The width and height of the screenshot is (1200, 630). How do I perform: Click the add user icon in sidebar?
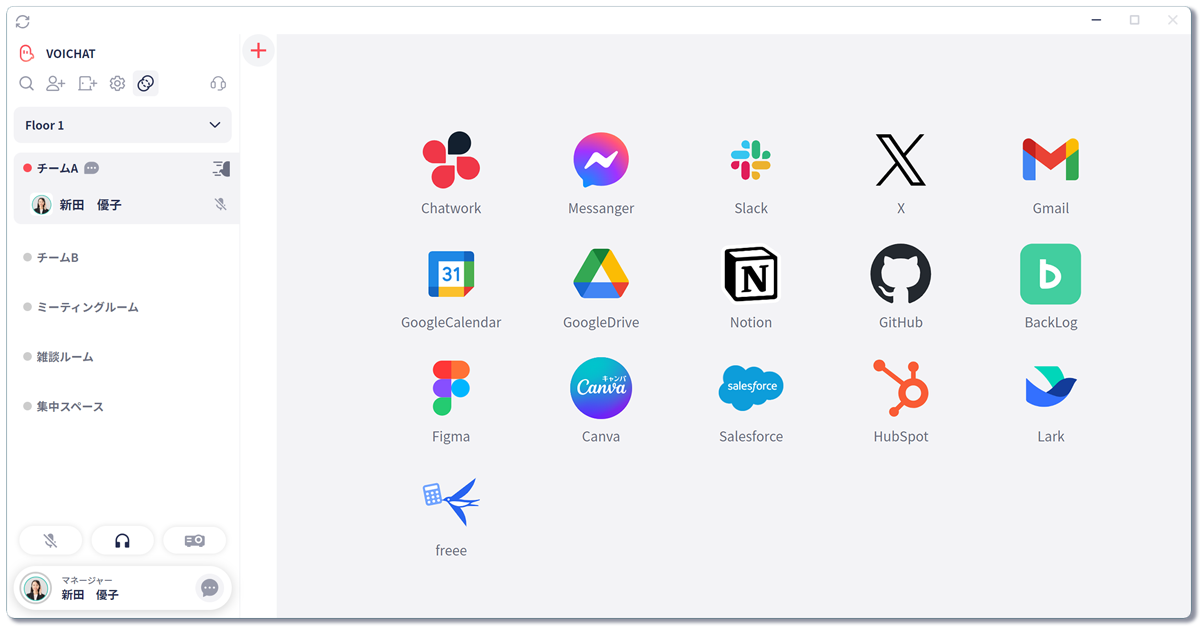pos(56,84)
